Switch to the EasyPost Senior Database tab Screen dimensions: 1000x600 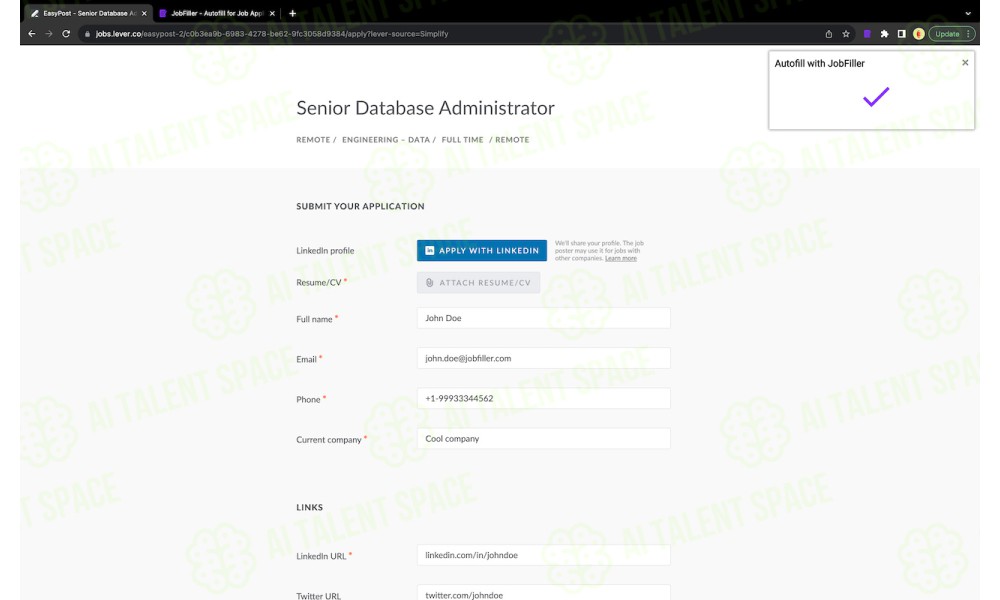click(x=87, y=13)
